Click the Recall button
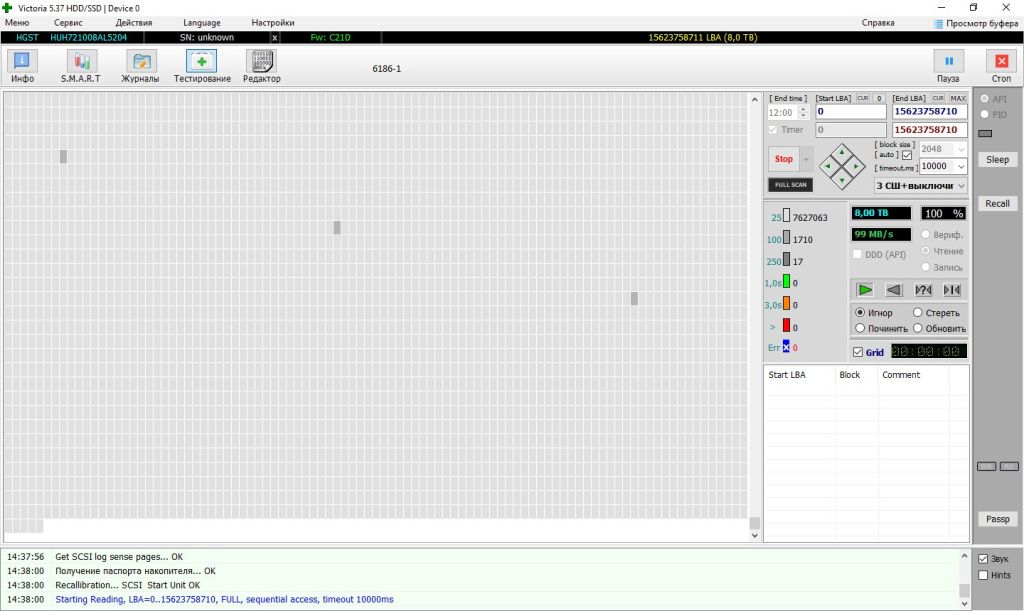 click(997, 204)
